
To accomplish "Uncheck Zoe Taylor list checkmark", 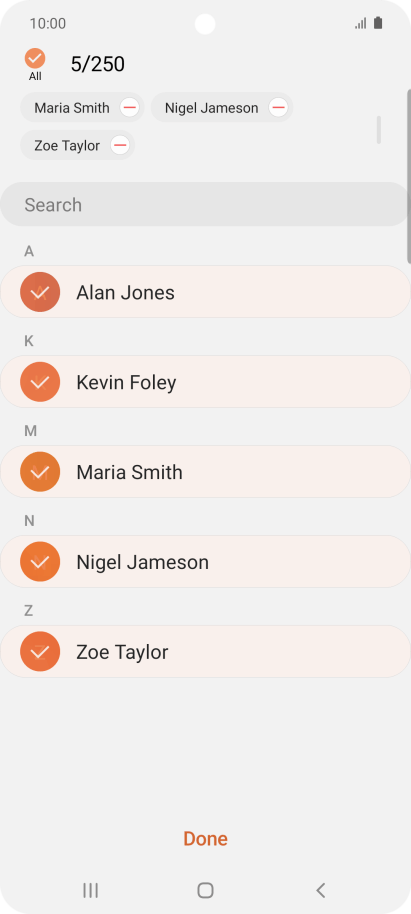I will [40, 652].
